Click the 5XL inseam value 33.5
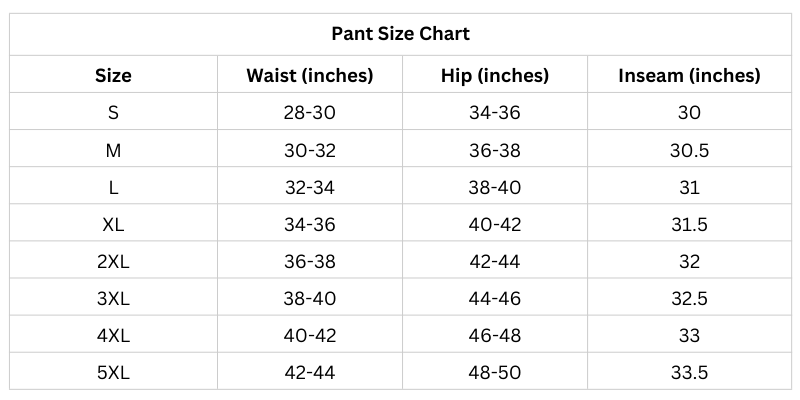The height and width of the screenshot is (400, 800). [689, 373]
